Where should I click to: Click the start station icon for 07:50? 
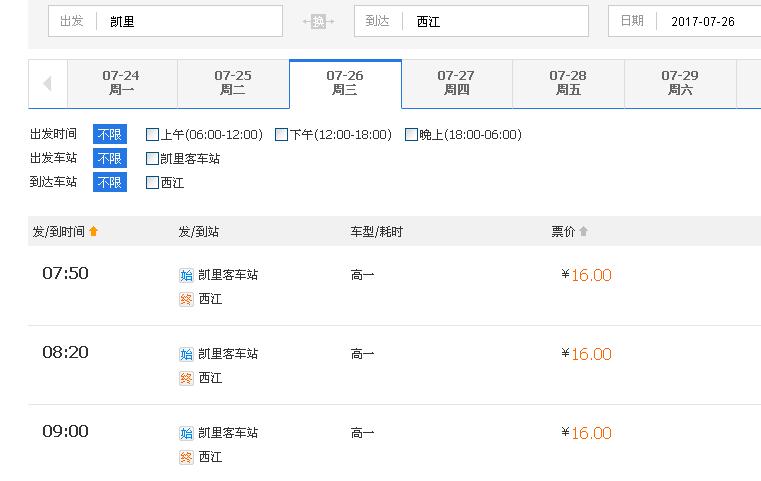tap(186, 275)
